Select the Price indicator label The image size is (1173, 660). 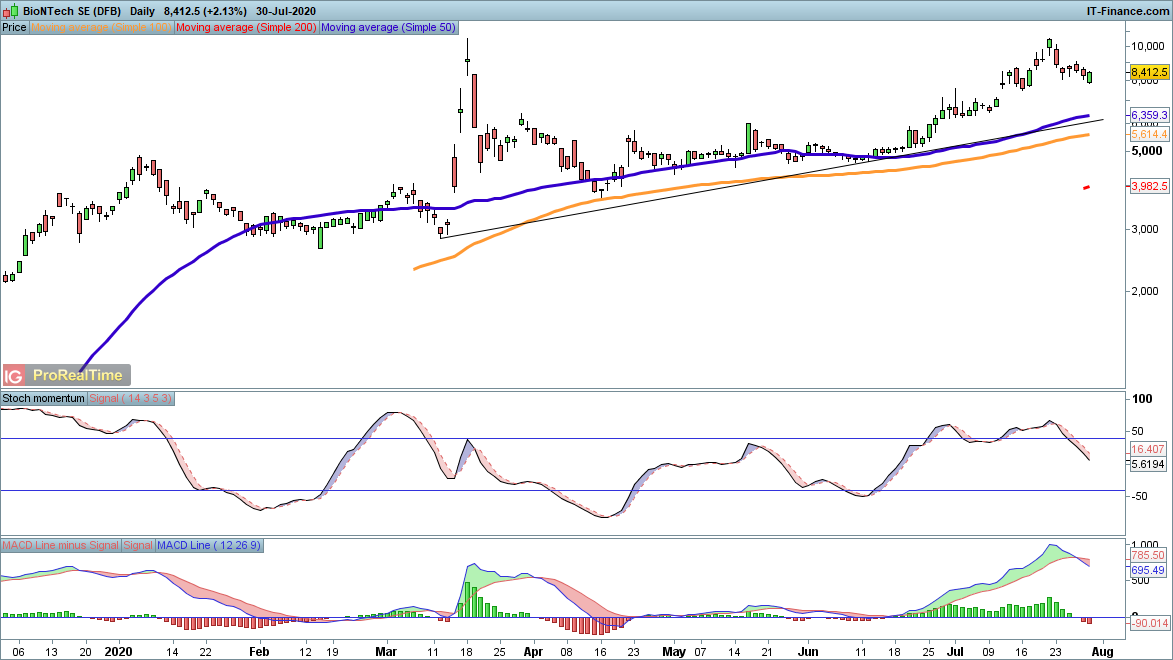pyautogui.click(x=15, y=28)
